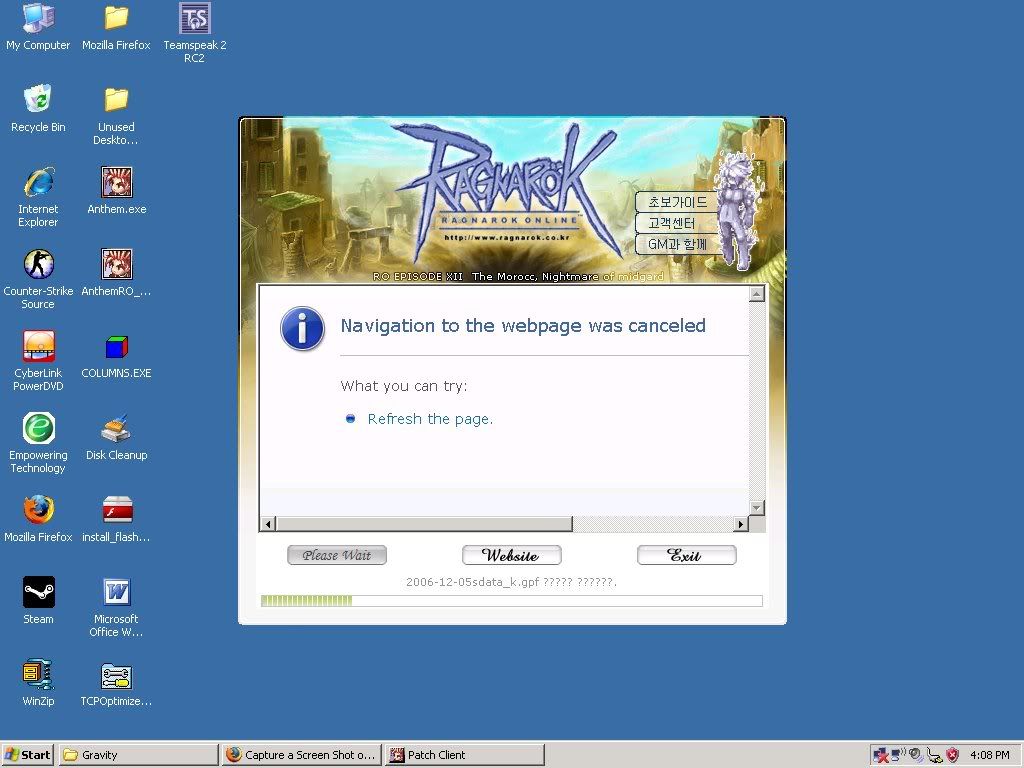Switch to Gravity taskbar window
Image resolution: width=1024 pixels, height=768 pixels.
[x=138, y=755]
